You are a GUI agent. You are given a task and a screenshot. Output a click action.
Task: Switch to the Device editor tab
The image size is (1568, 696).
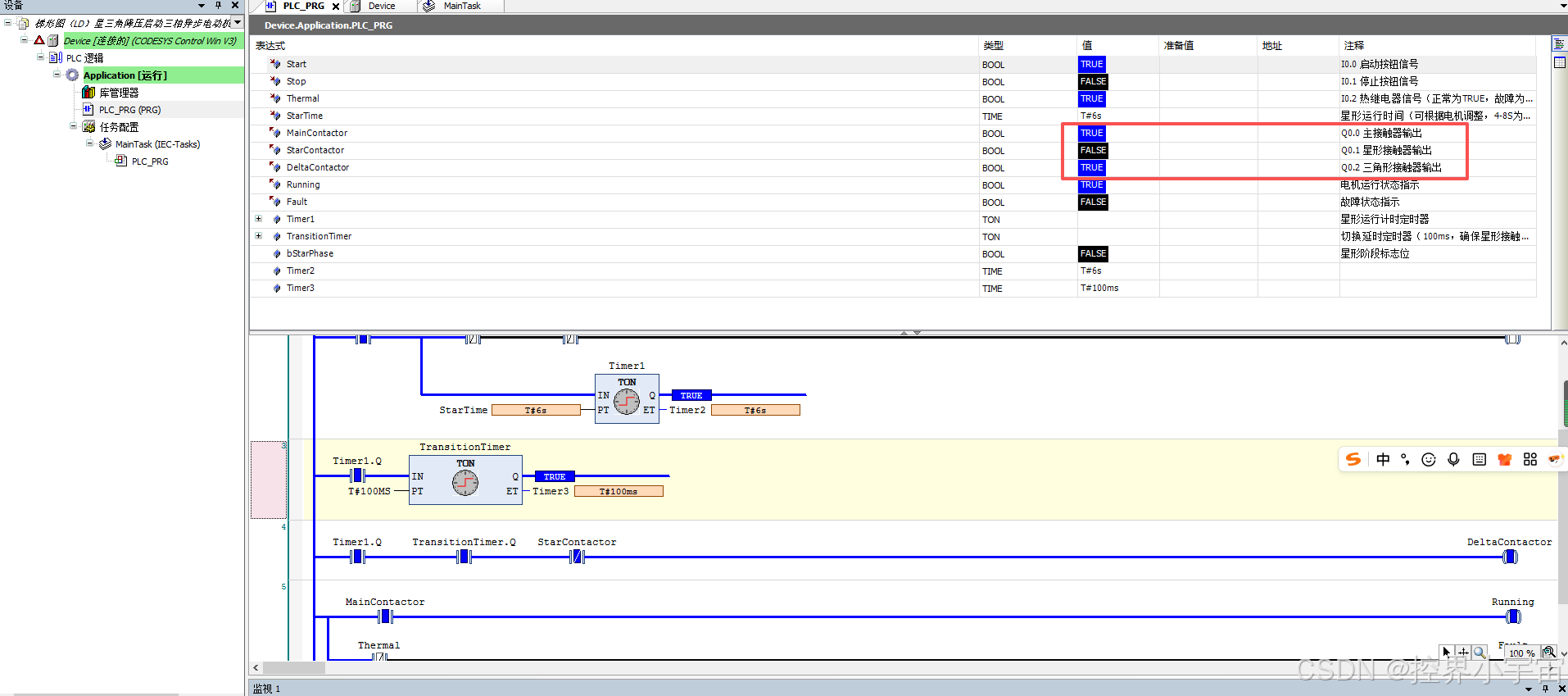382,6
